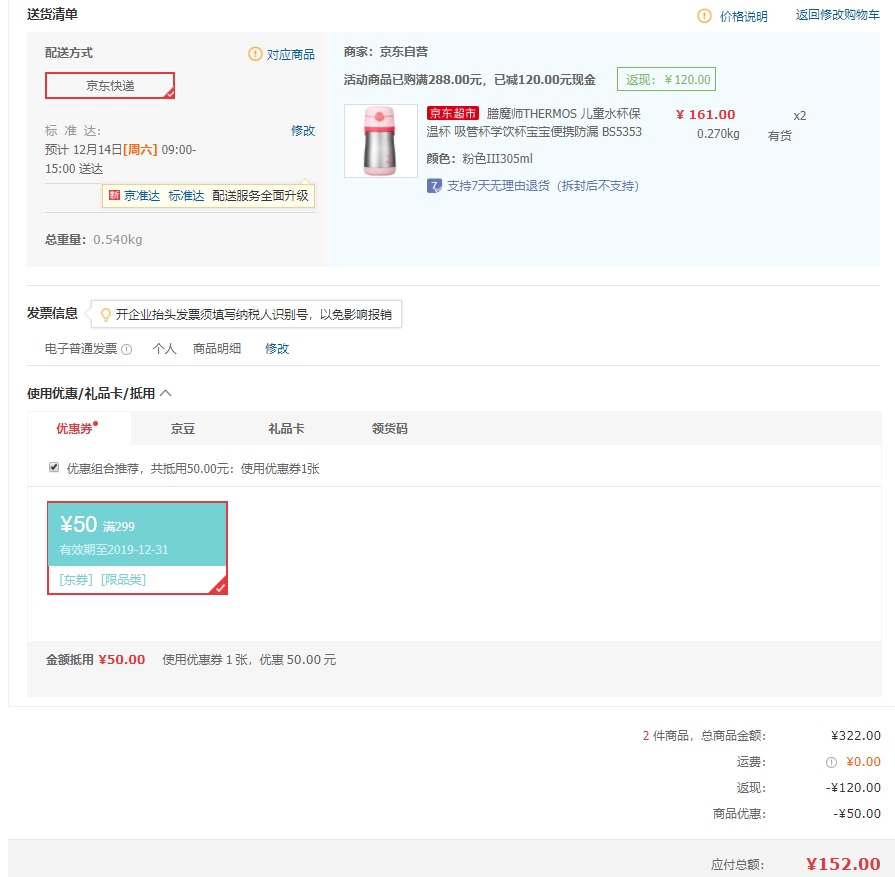895x877 pixels.
Task: Click the 商家: 京东自营 merchant label
Action: pyautogui.click(x=386, y=52)
